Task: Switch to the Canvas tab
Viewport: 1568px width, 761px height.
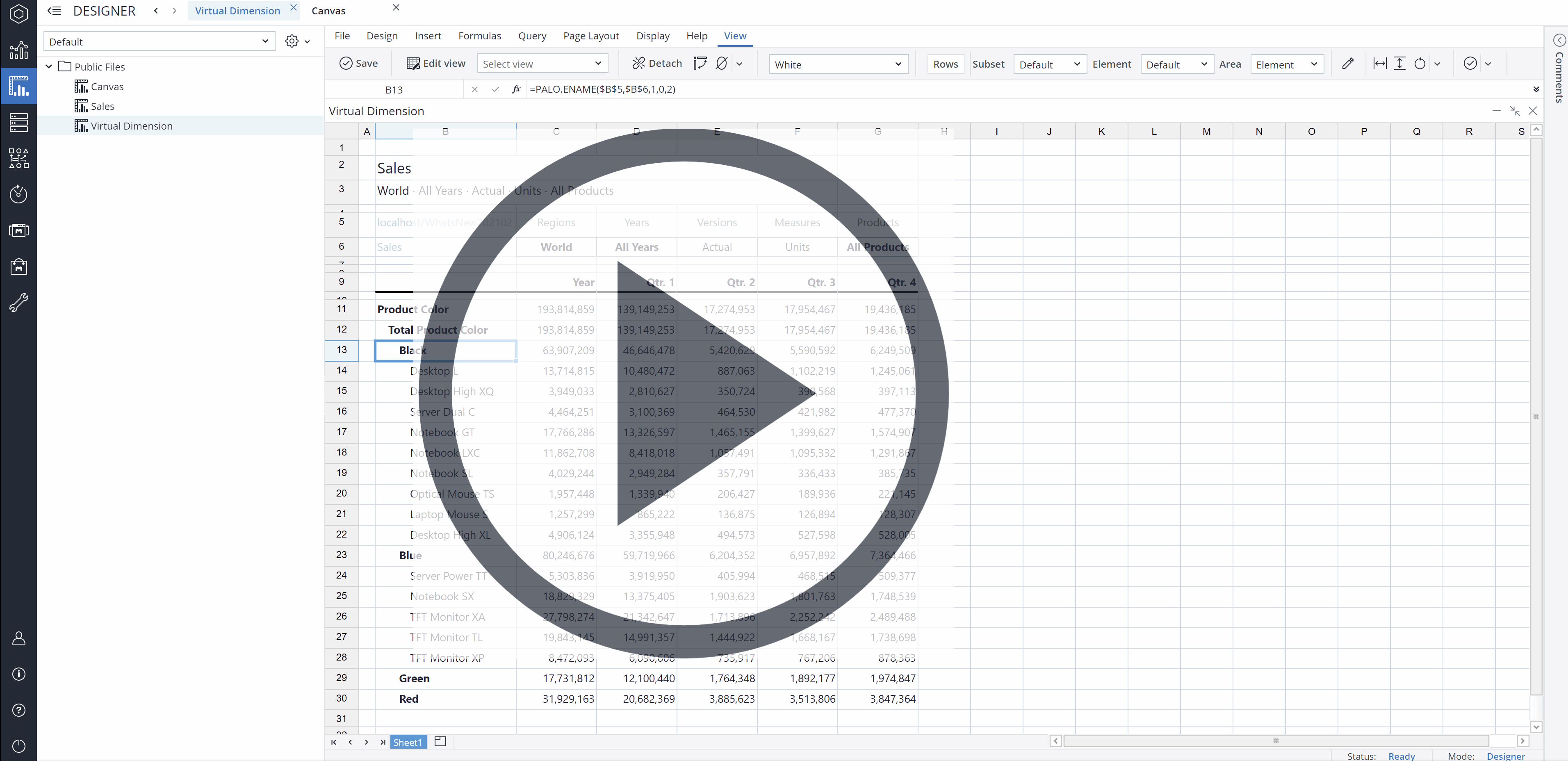Action: click(x=328, y=11)
